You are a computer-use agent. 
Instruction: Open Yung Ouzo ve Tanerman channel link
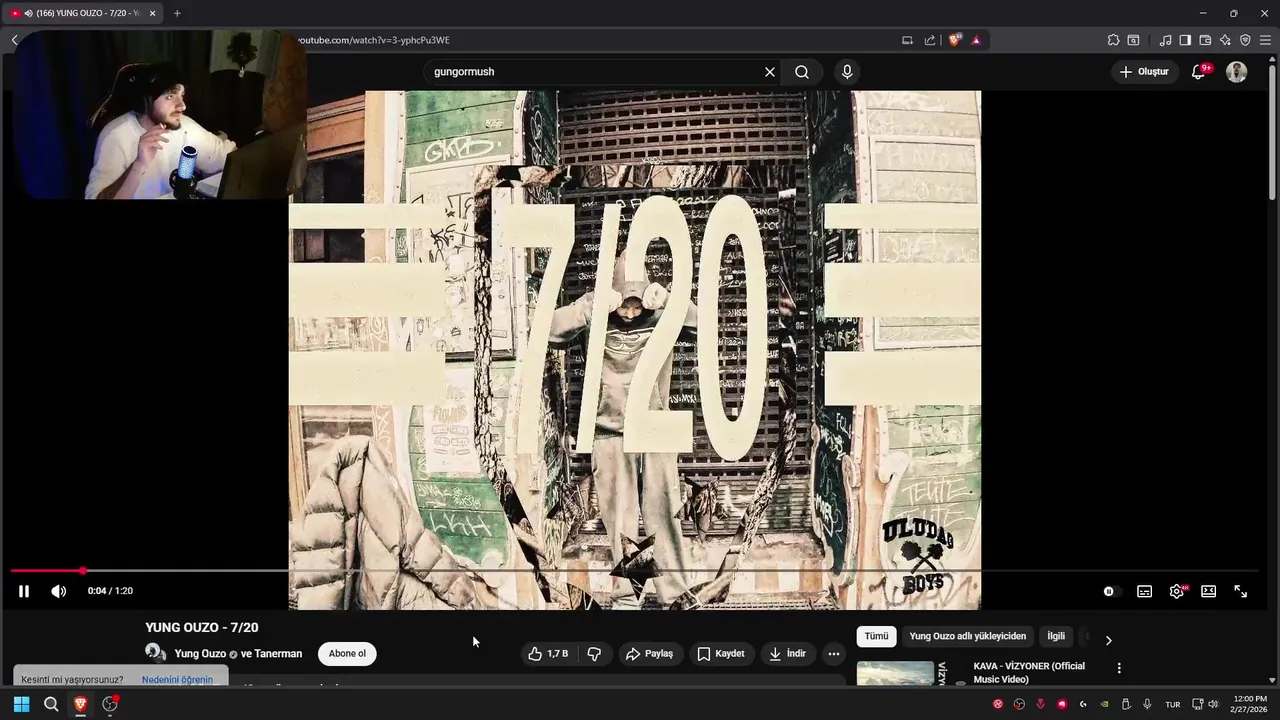tap(238, 654)
